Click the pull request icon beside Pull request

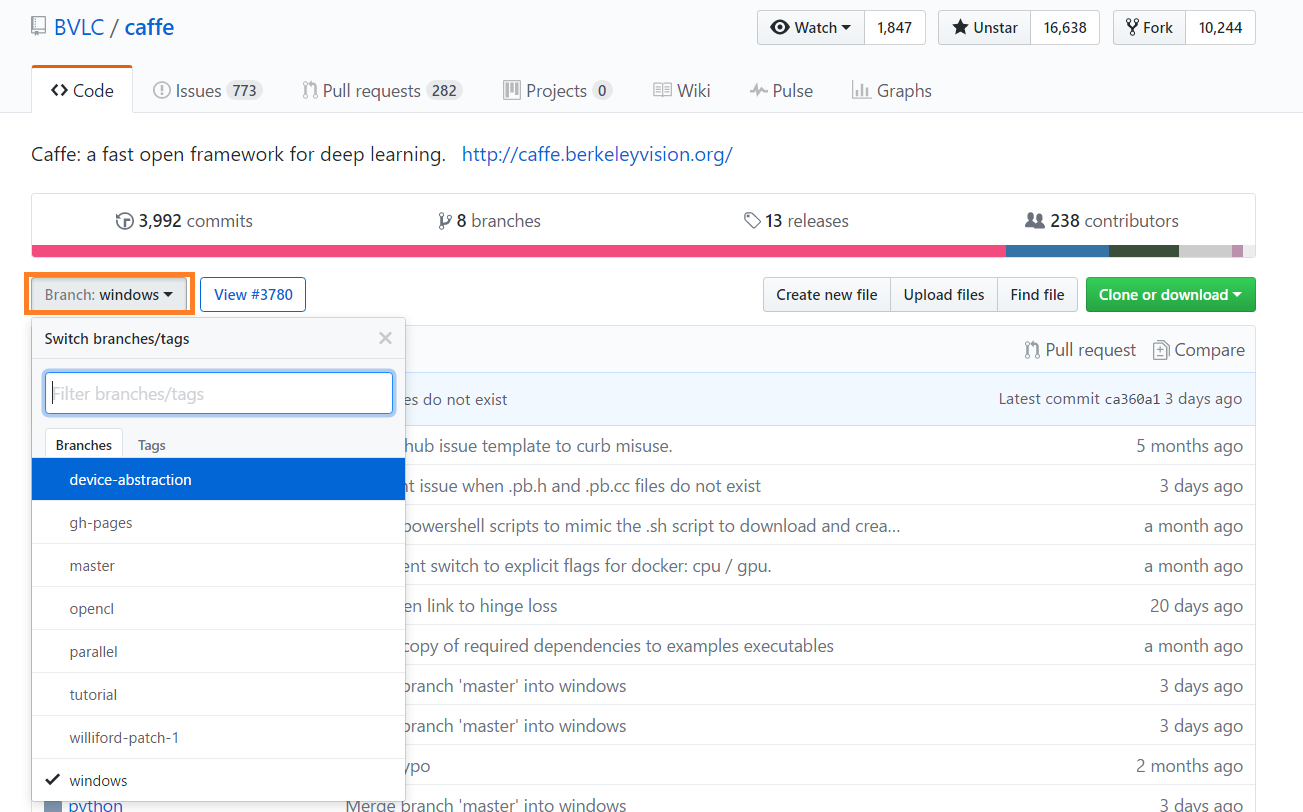(x=1032, y=350)
